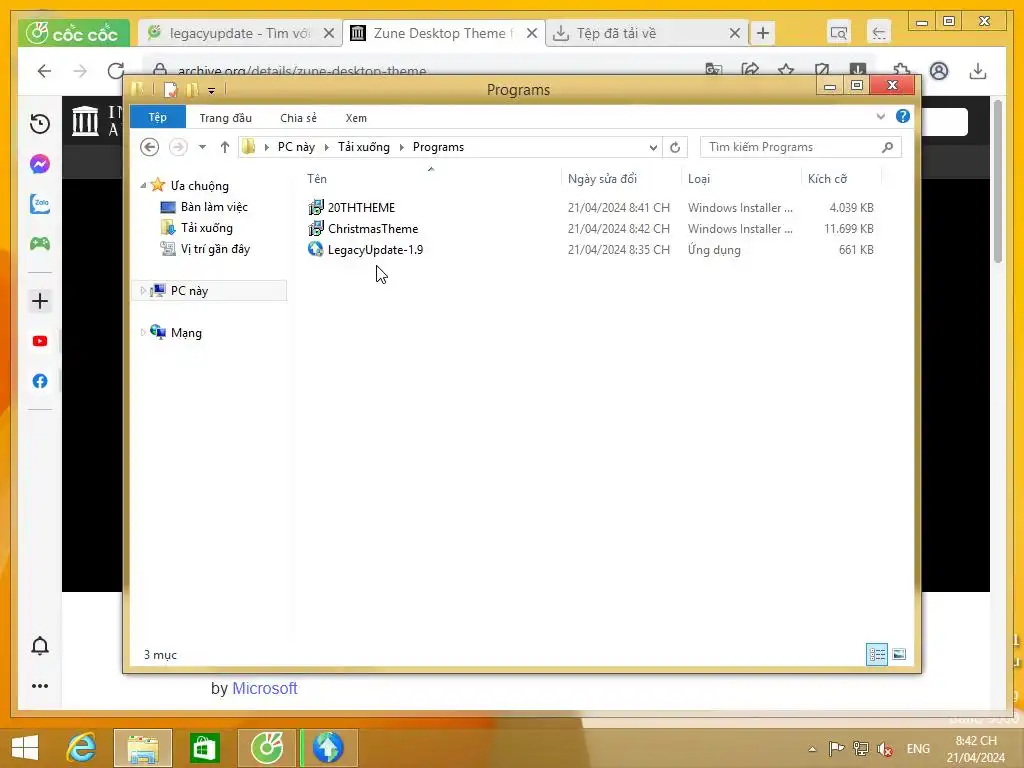Screen dimensions: 1024x768
Task: Sort by Tên column header
Action: [x=317, y=178]
